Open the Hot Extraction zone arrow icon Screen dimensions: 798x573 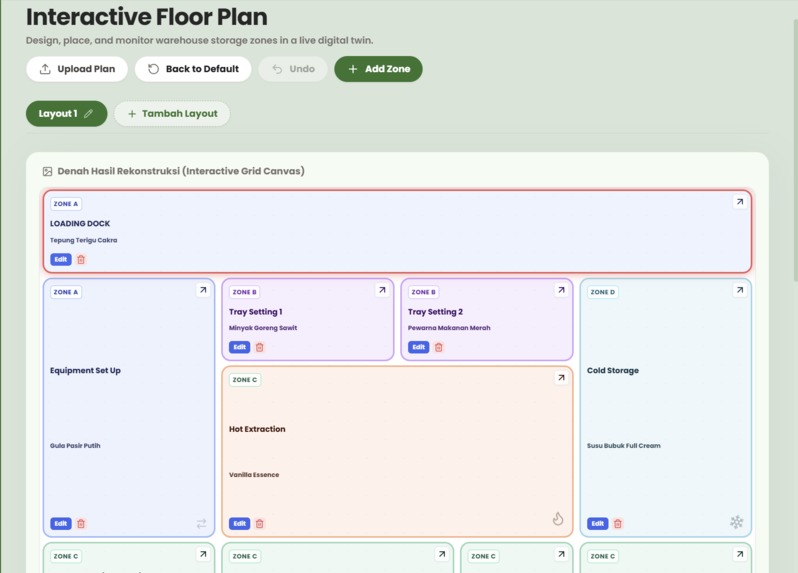pos(561,378)
